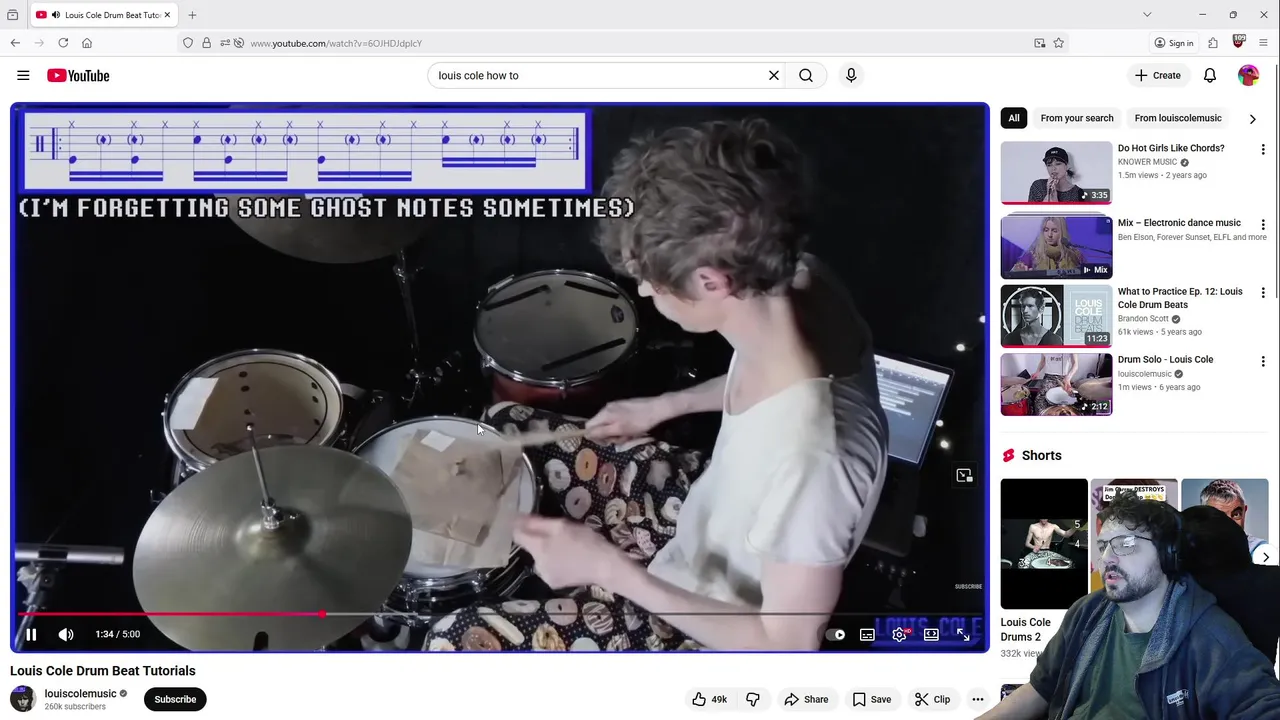
Task: Pause the video
Action: point(31,634)
